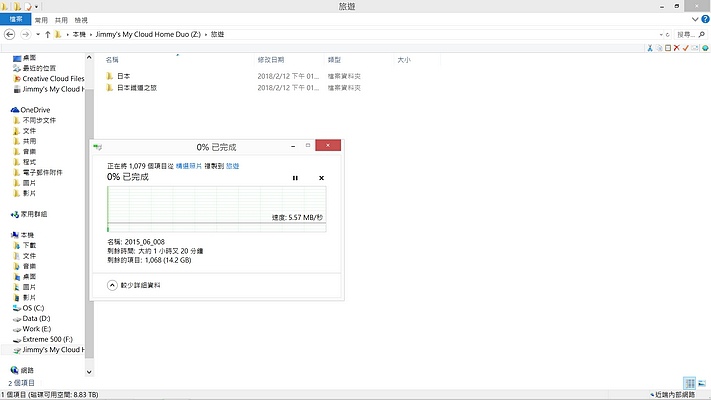Open the recent locations dropdown arrow
Image resolution: width=711 pixels, height=400 pixels.
pyautogui.click(x=38, y=34)
